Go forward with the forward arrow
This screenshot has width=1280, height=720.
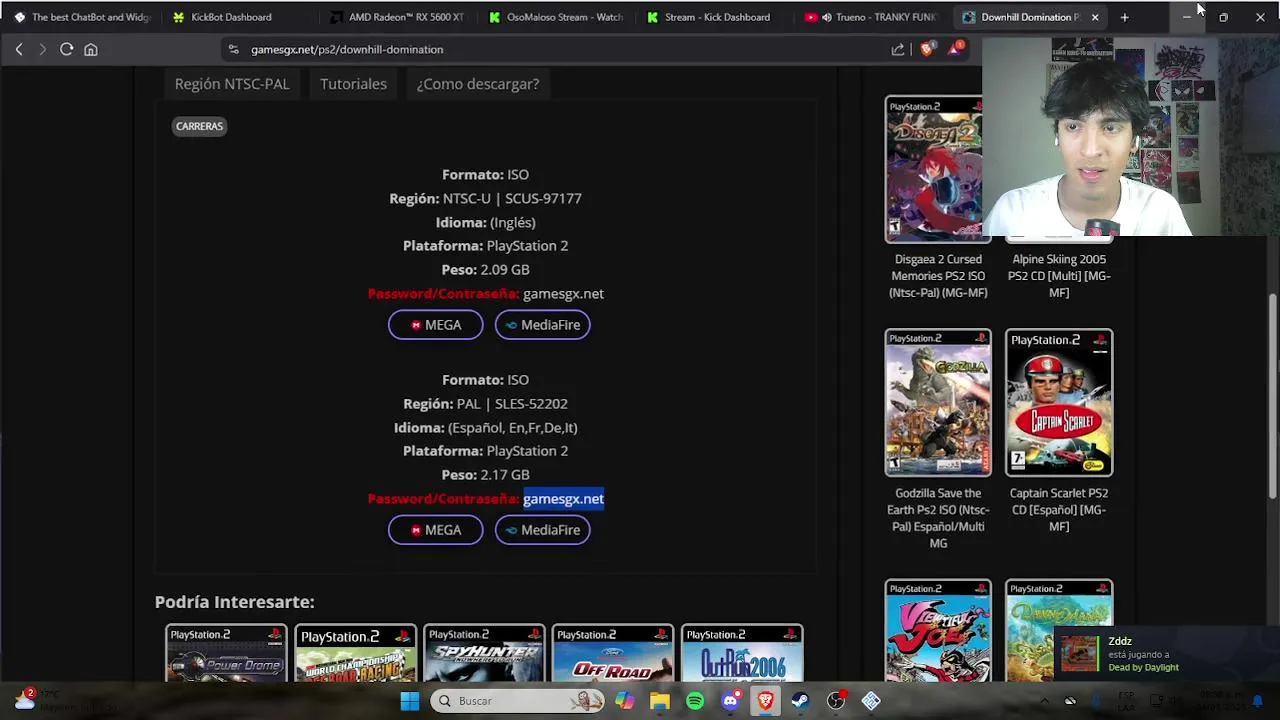click(42, 49)
